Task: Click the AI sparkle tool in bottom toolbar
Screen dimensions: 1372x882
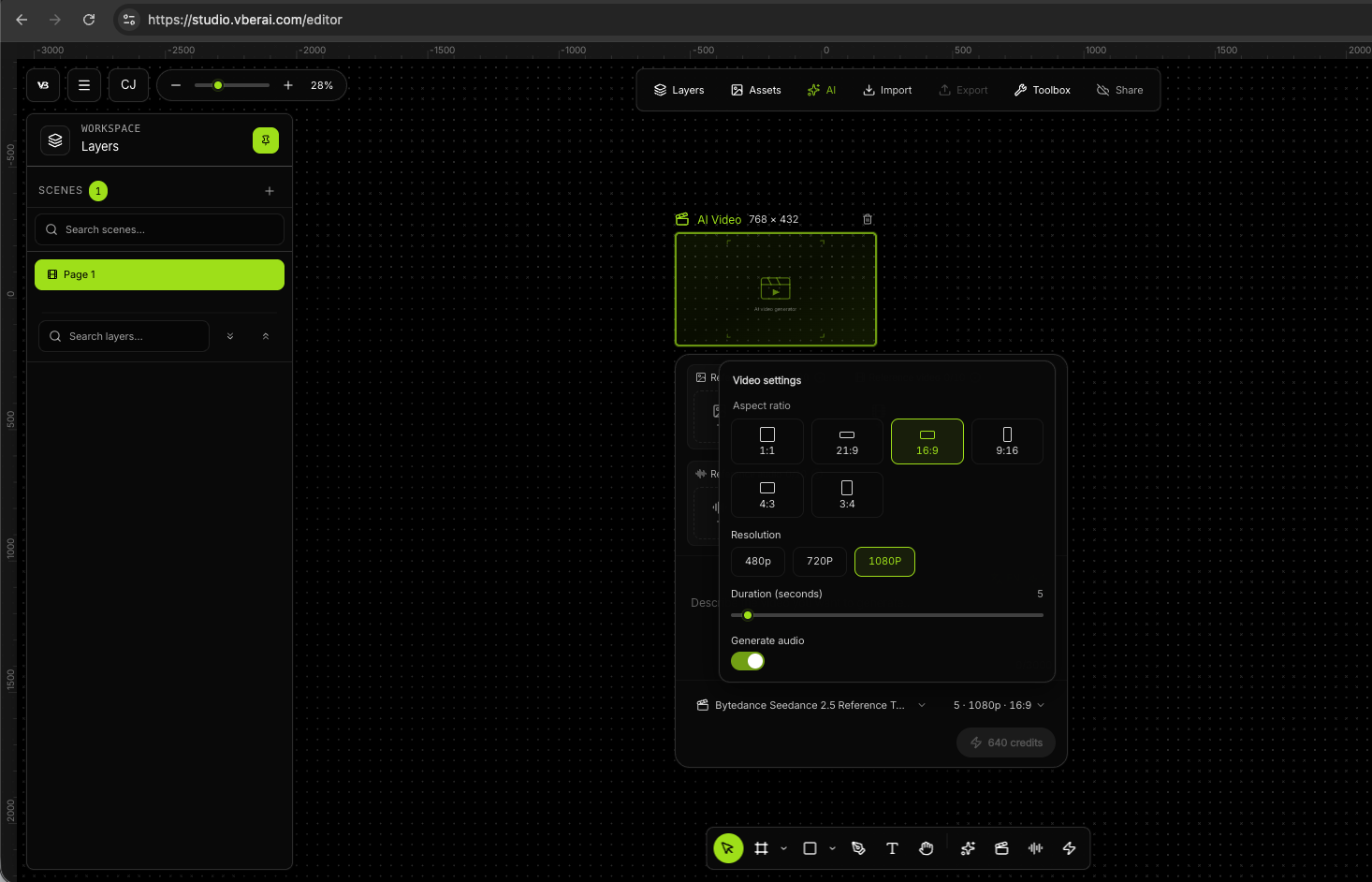Action: (x=969, y=848)
